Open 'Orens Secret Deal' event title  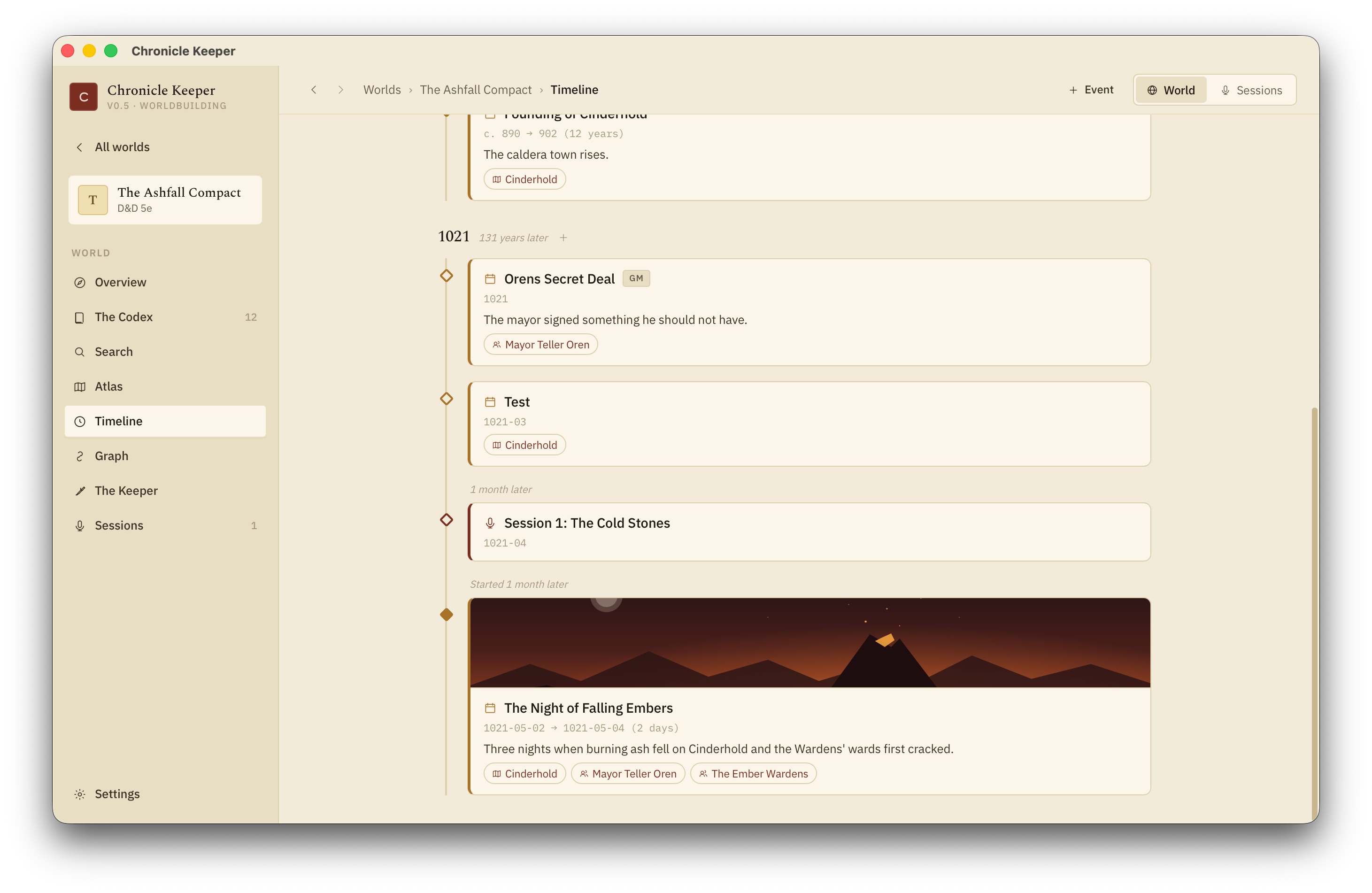pos(559,279)
